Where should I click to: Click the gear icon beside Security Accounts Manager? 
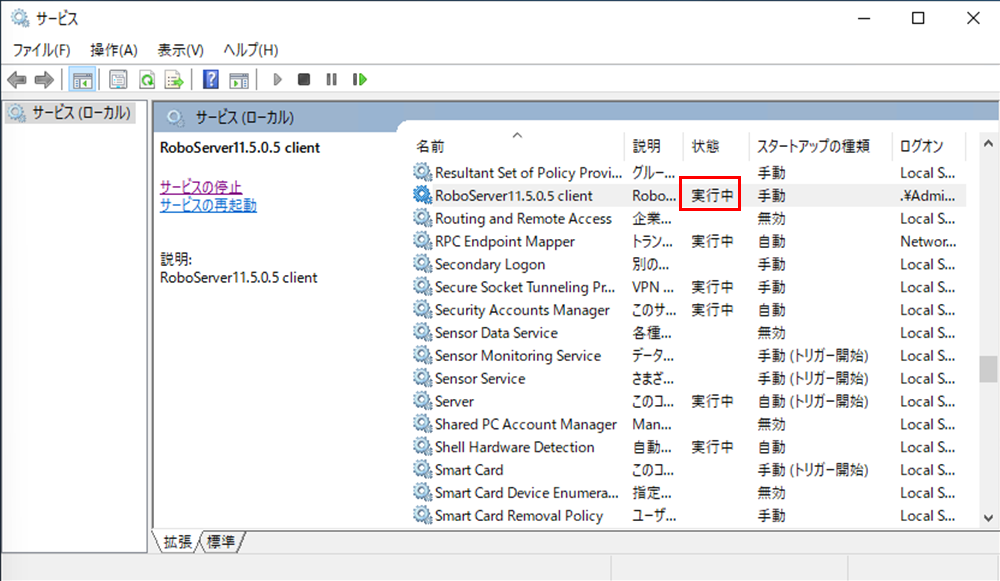pos(422,309)
